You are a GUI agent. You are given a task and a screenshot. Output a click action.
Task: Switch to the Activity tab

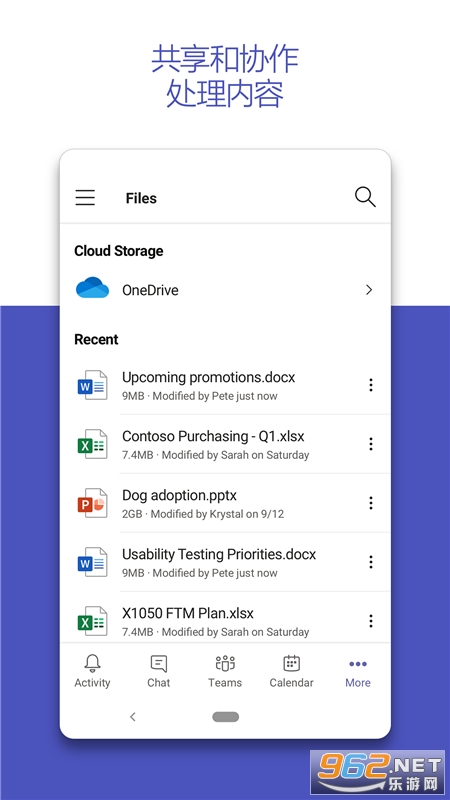tap(92, 671)
